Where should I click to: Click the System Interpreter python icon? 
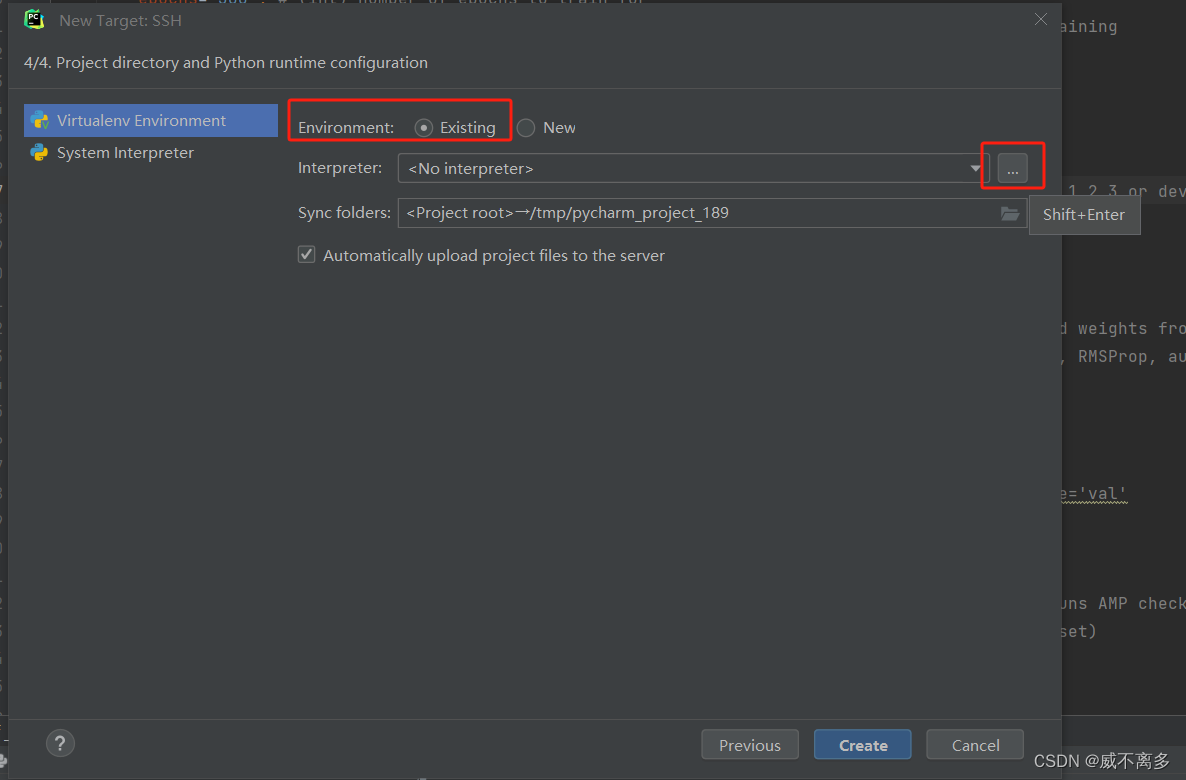39,153
